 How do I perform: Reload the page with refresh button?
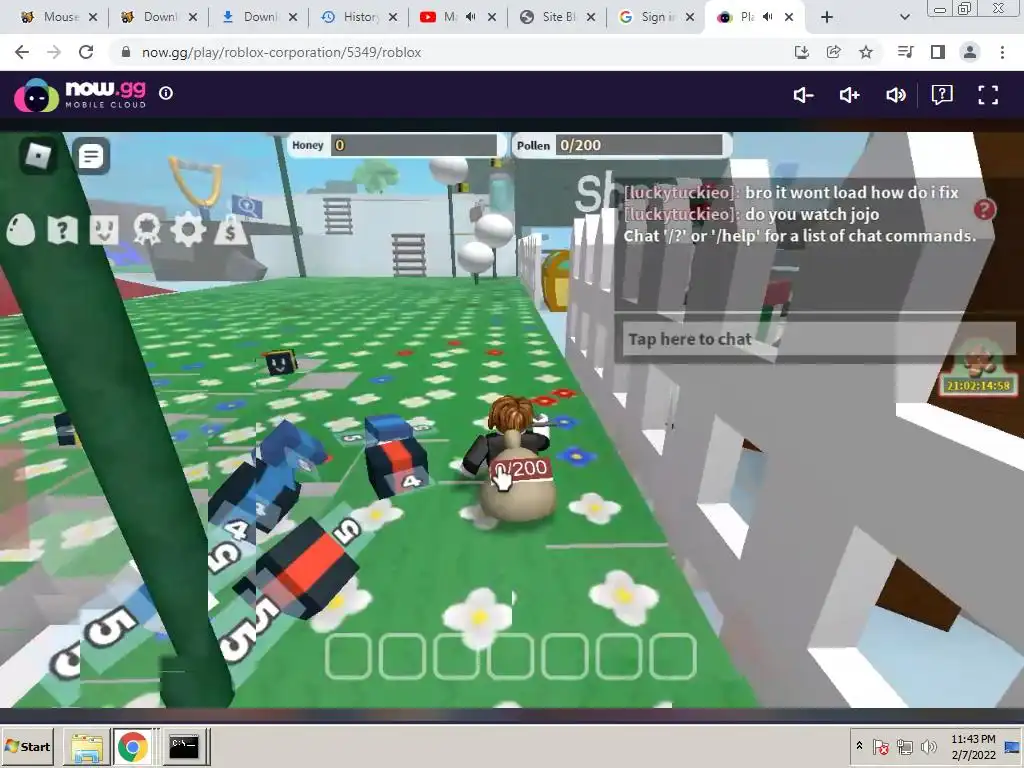pyautogui.click(x=86, y=52)
